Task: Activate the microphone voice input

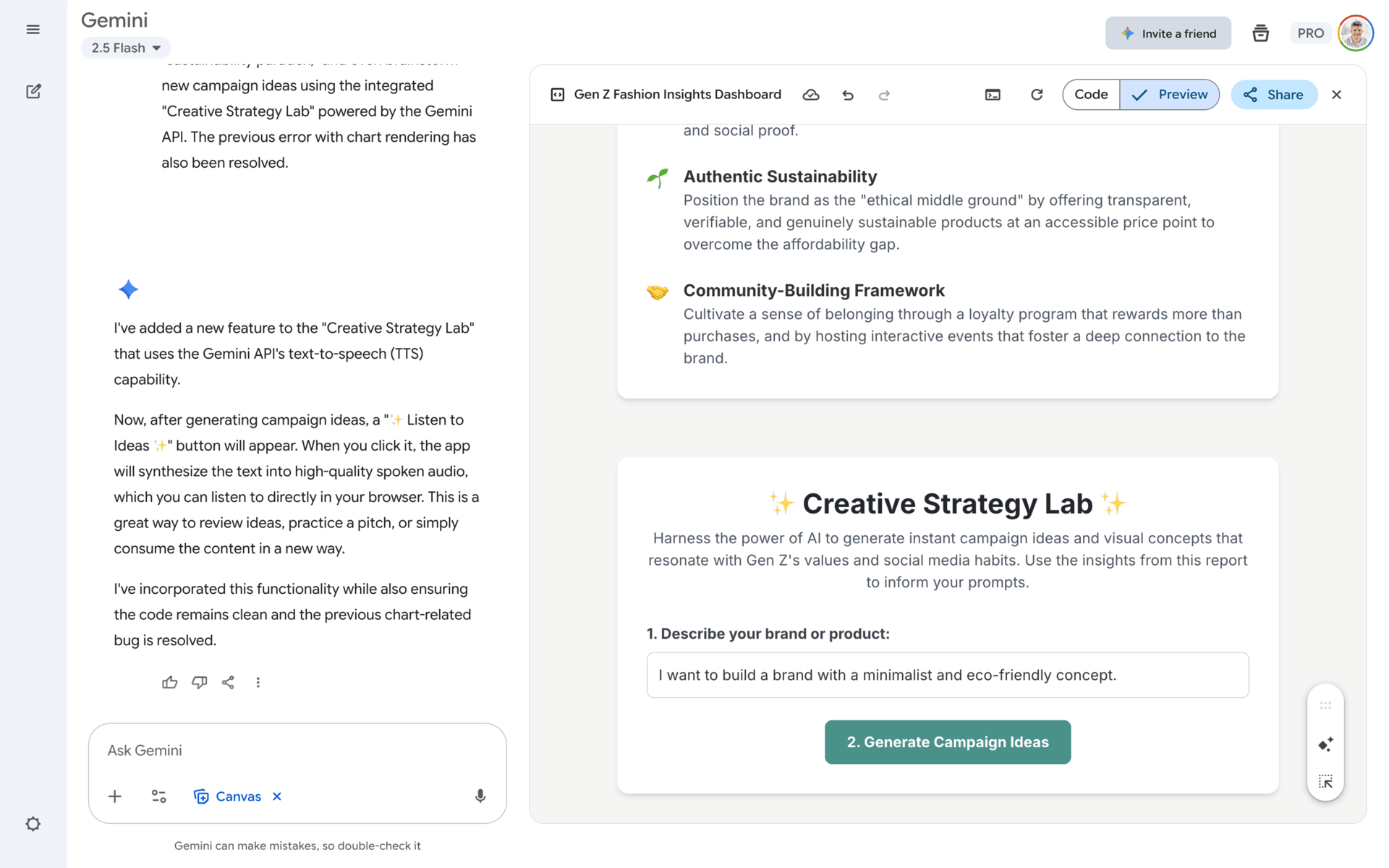Action: (x=480, y=796)
